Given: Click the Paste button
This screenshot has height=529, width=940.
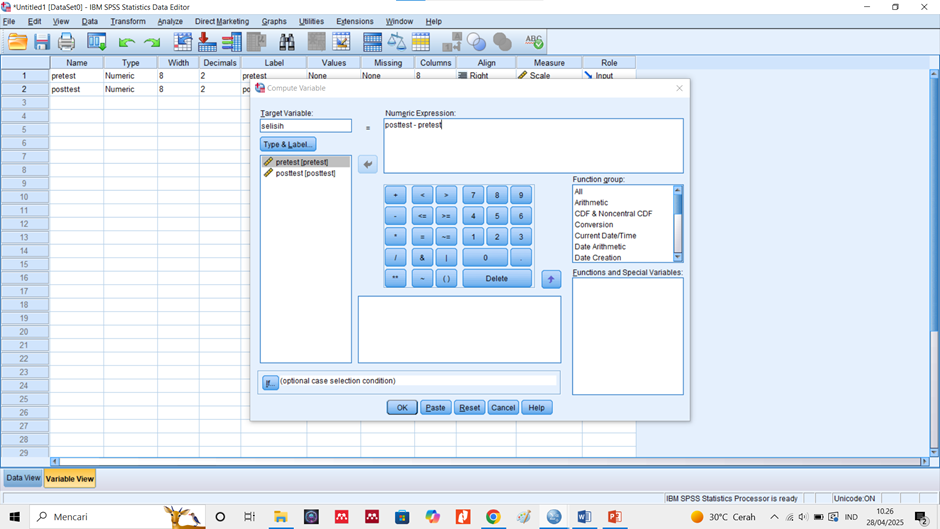Looking at the screenshot, I should click(x=435, y=408).
